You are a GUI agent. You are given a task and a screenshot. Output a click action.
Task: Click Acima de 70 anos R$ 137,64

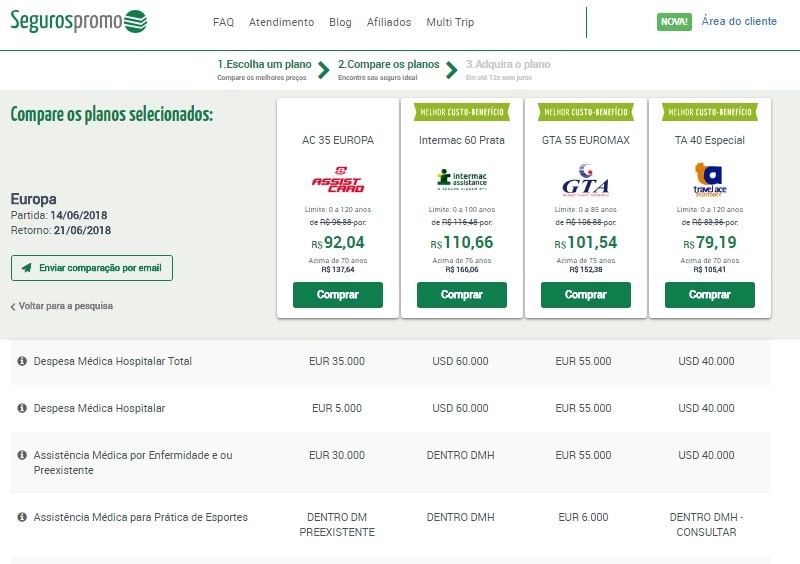(338, 265)
